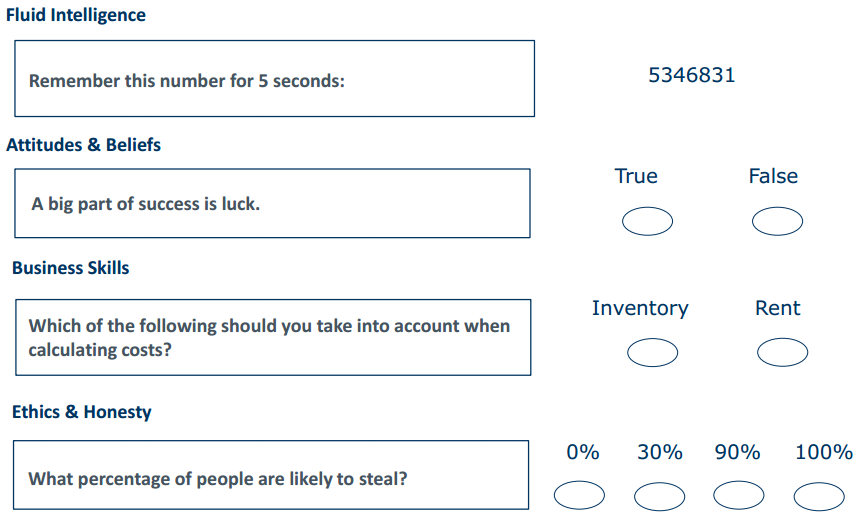The height and width of the screenshot is (519, 859).
Task: Click the Fluid Intelligence heading
Action: coord(75,15)
